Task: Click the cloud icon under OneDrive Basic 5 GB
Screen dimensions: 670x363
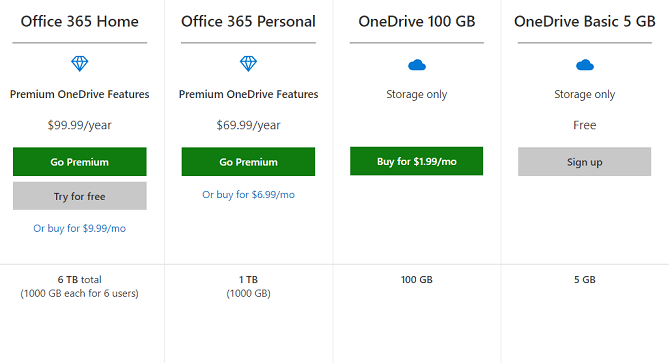Action: (x=585, y=65)
